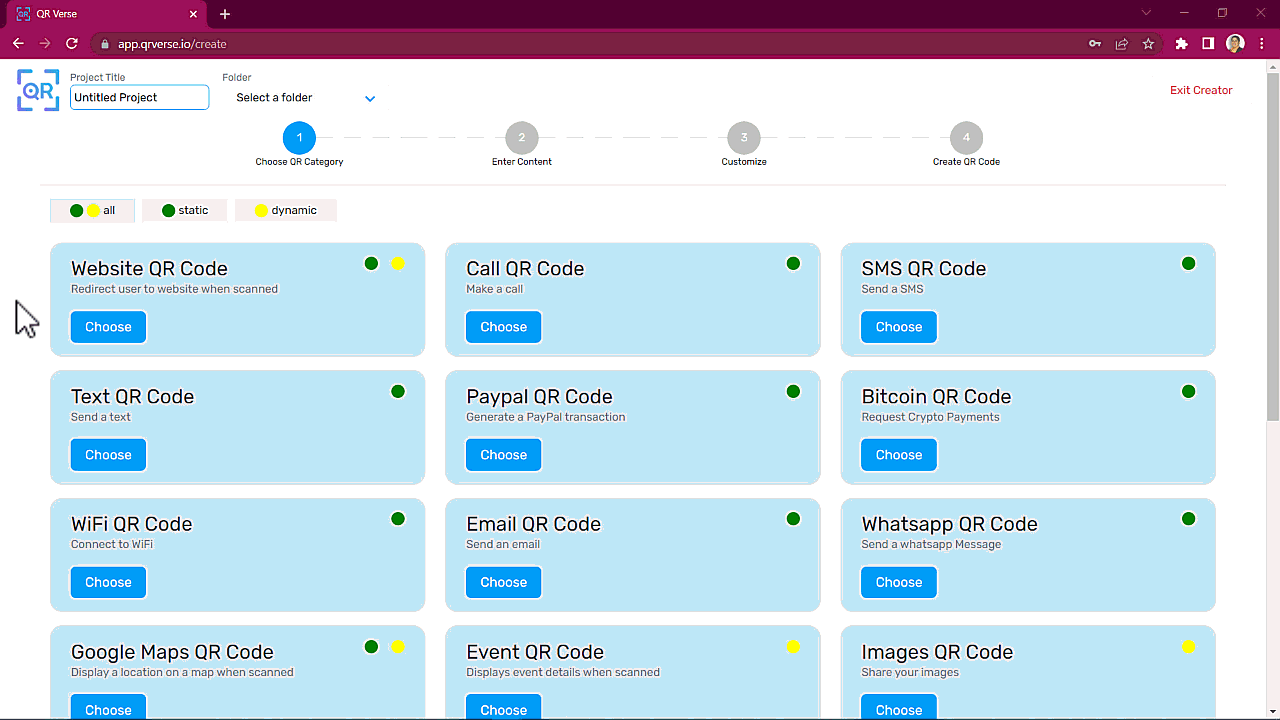Open the browser extensions puzzle icon
This screenshot has width=1280, height=720.
coord(1182,44)
